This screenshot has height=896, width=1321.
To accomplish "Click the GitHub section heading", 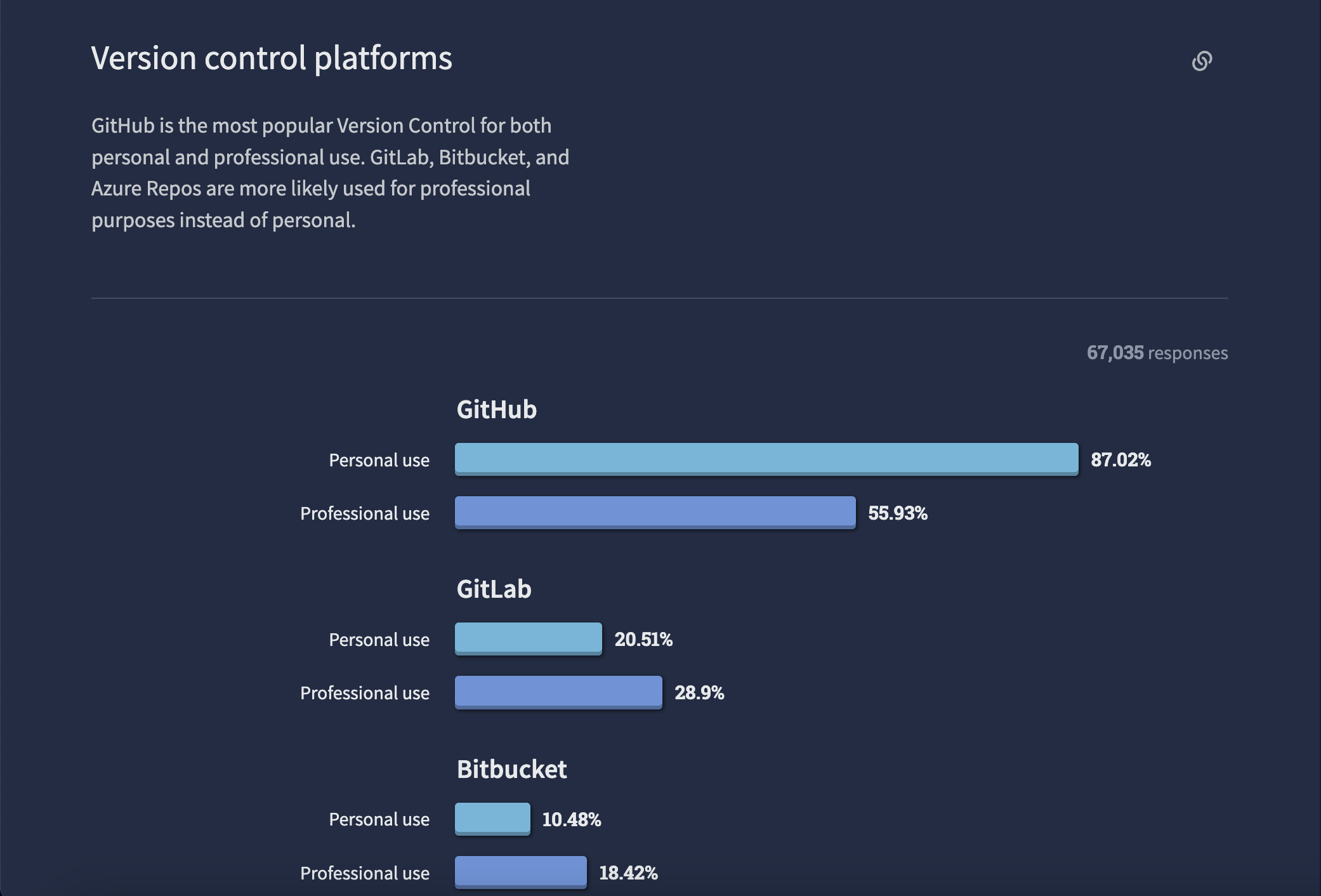I will click(x=496, y=409).
